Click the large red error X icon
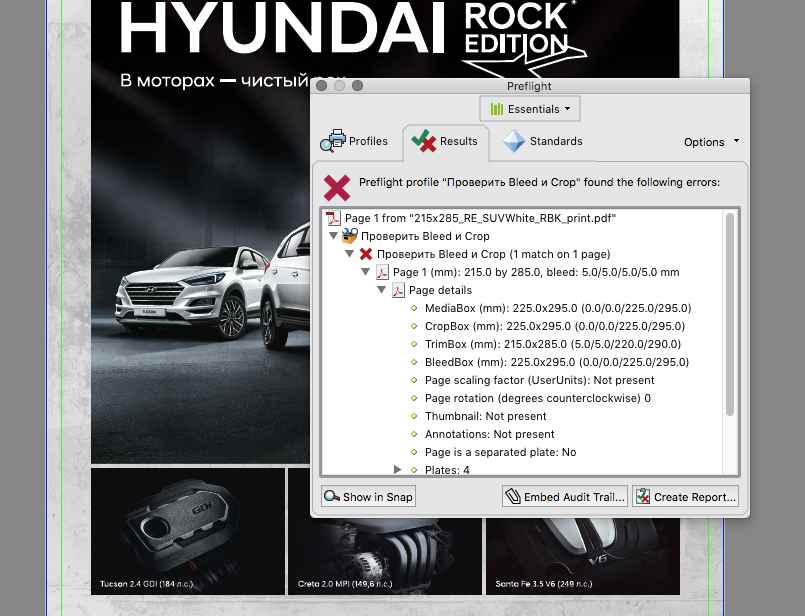This screenshot has height=616, width=805. click(x=337, y=187)
